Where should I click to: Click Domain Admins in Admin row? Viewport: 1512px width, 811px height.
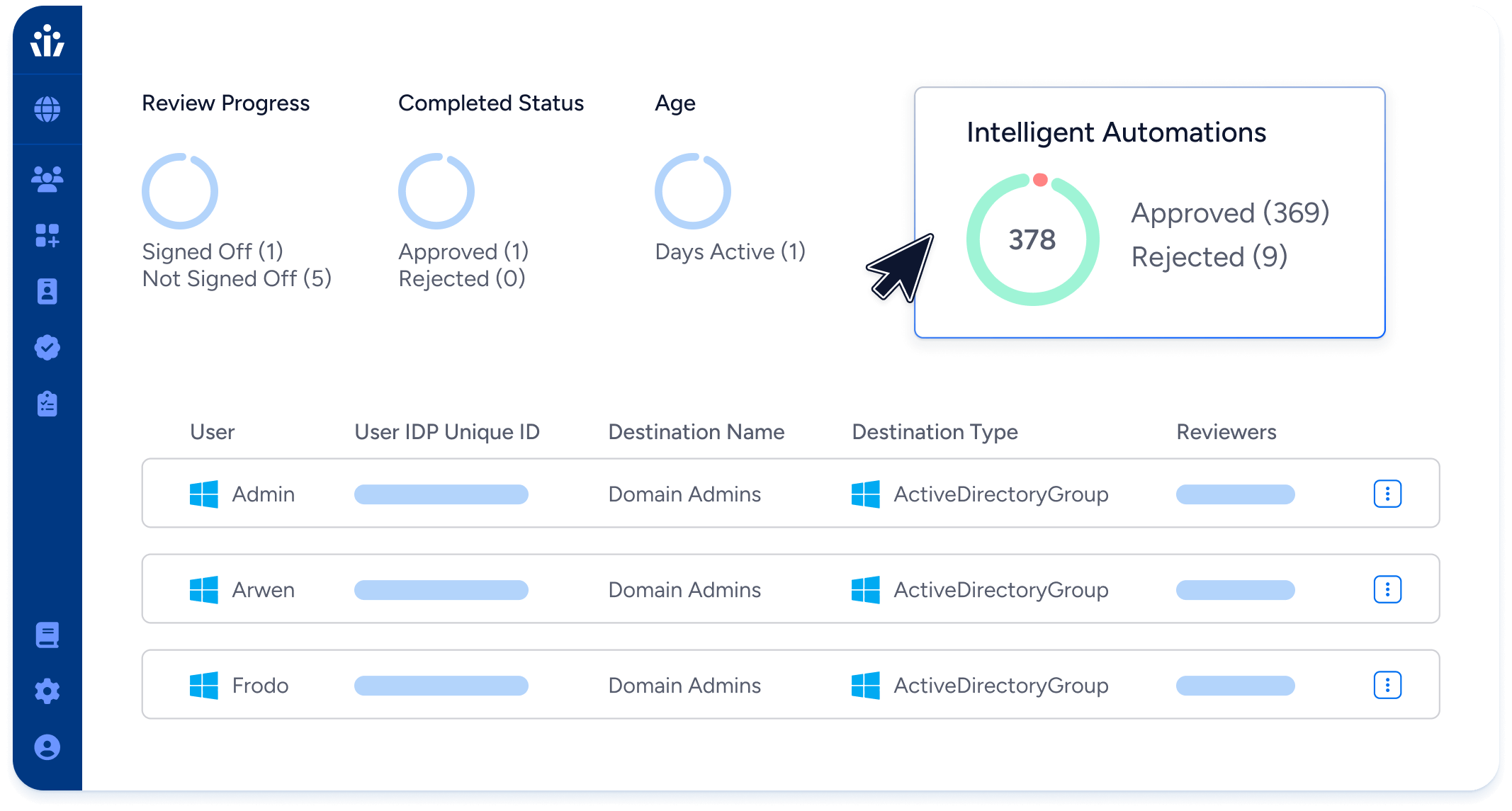[684, 494]
